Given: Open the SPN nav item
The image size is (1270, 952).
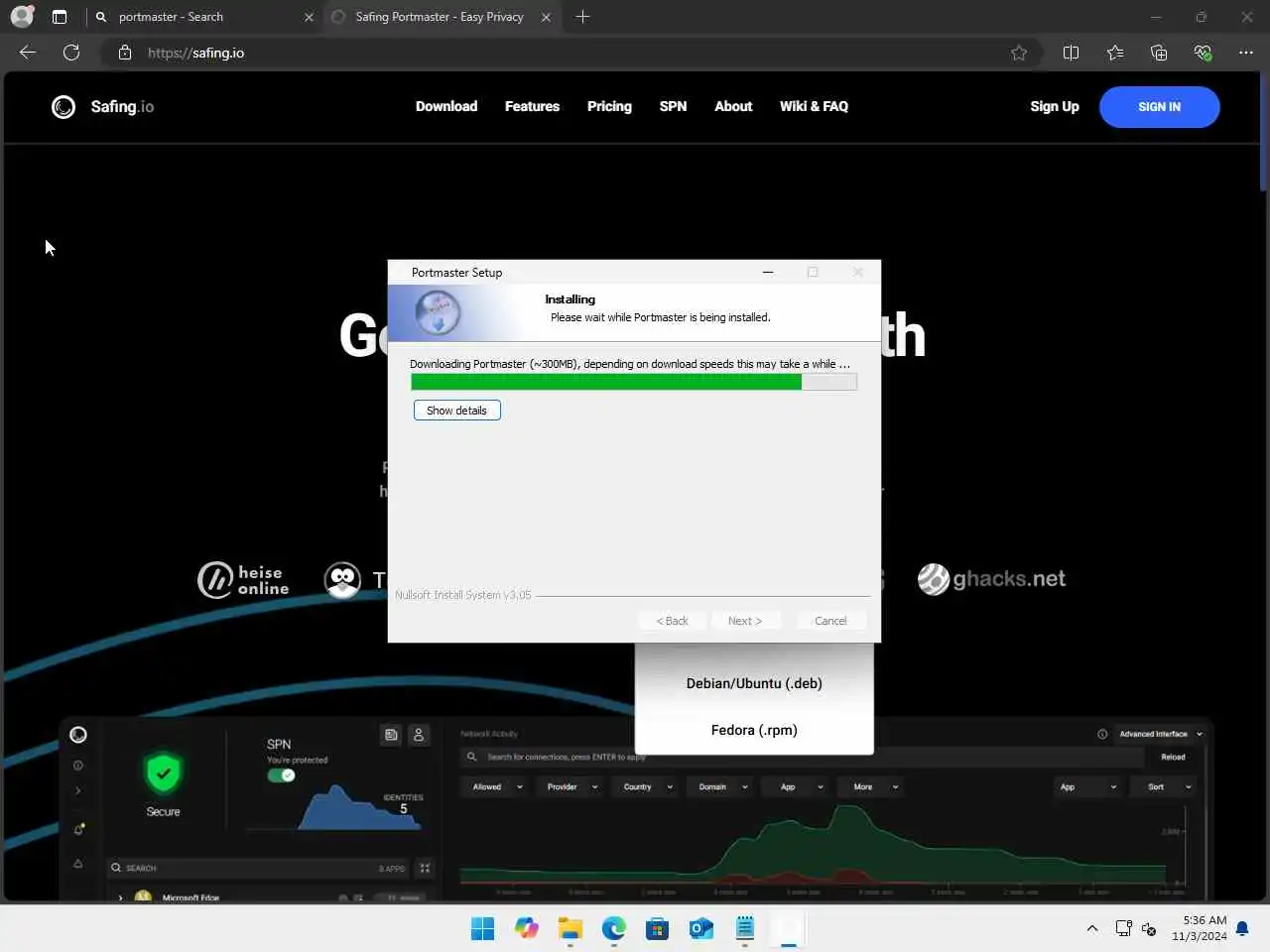Looking at the screenshot, I should point(673,106).
